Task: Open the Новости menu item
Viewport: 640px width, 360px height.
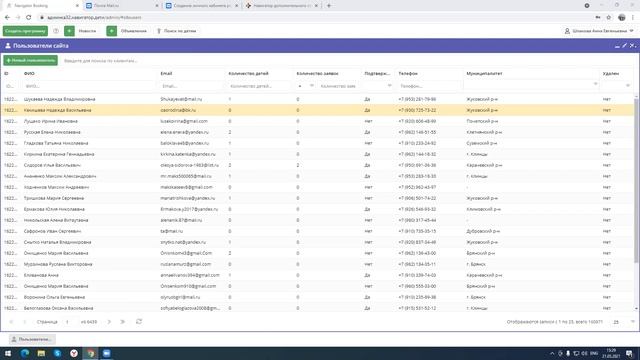Action: pos(87,31)
